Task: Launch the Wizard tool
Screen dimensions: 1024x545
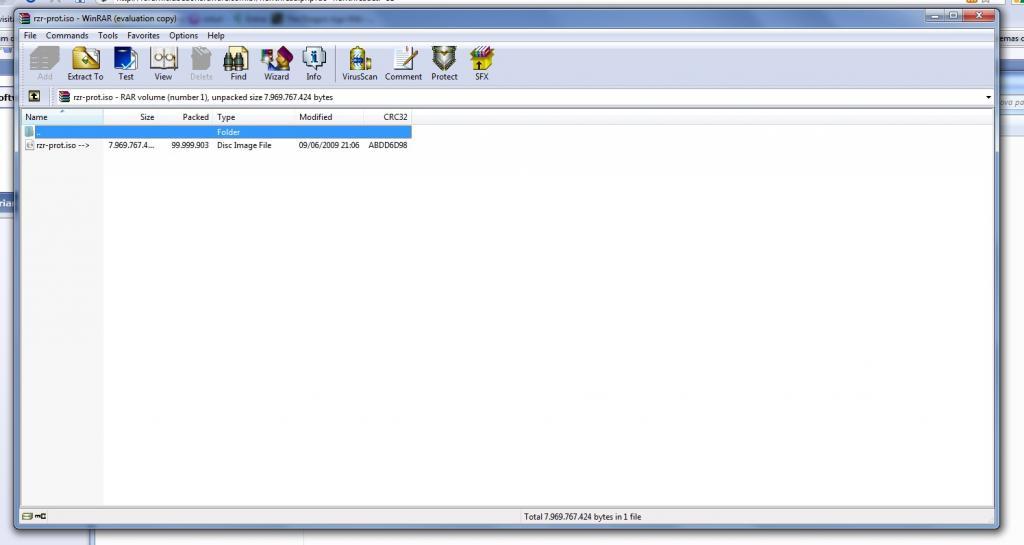Action: point(276,63)
